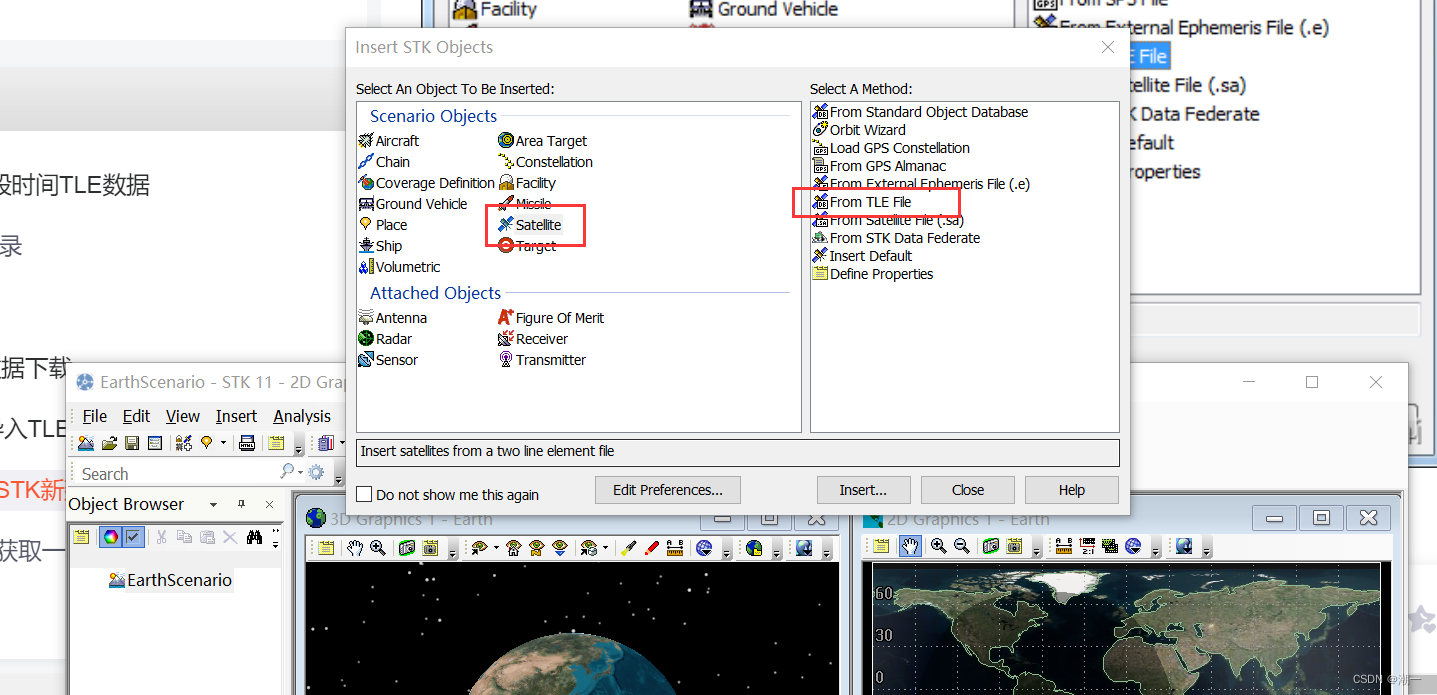Select Antenna under Attached Objects
Viewport: 1437px width, 695px height.
click(392, 318)
